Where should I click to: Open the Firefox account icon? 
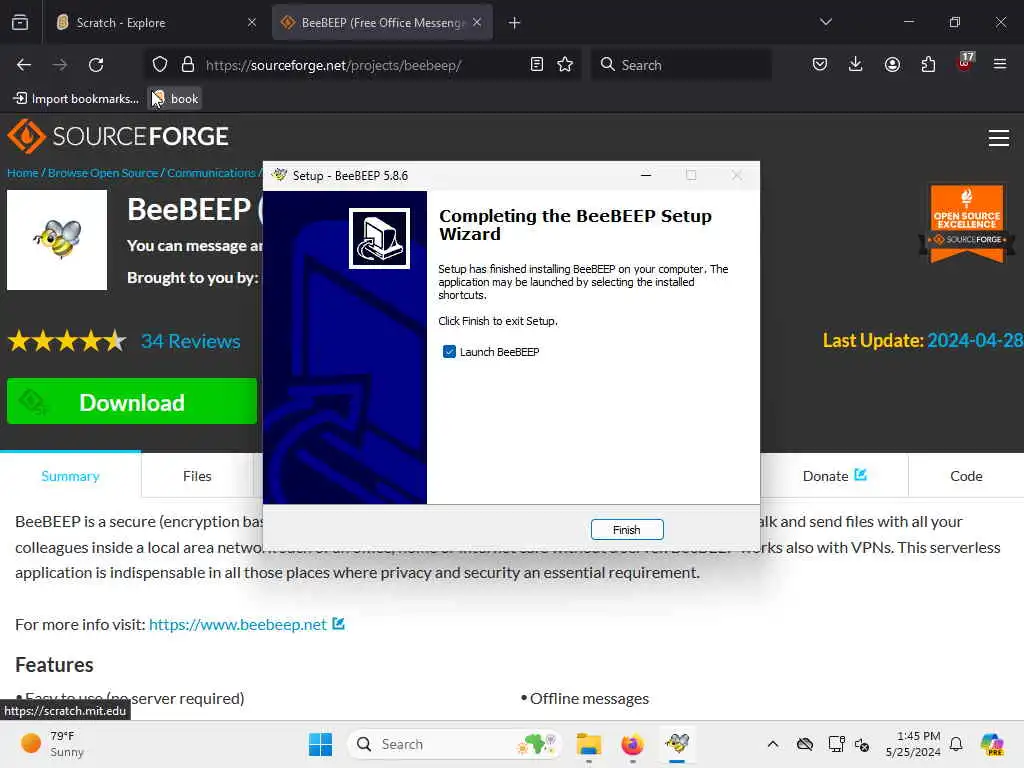892,65
